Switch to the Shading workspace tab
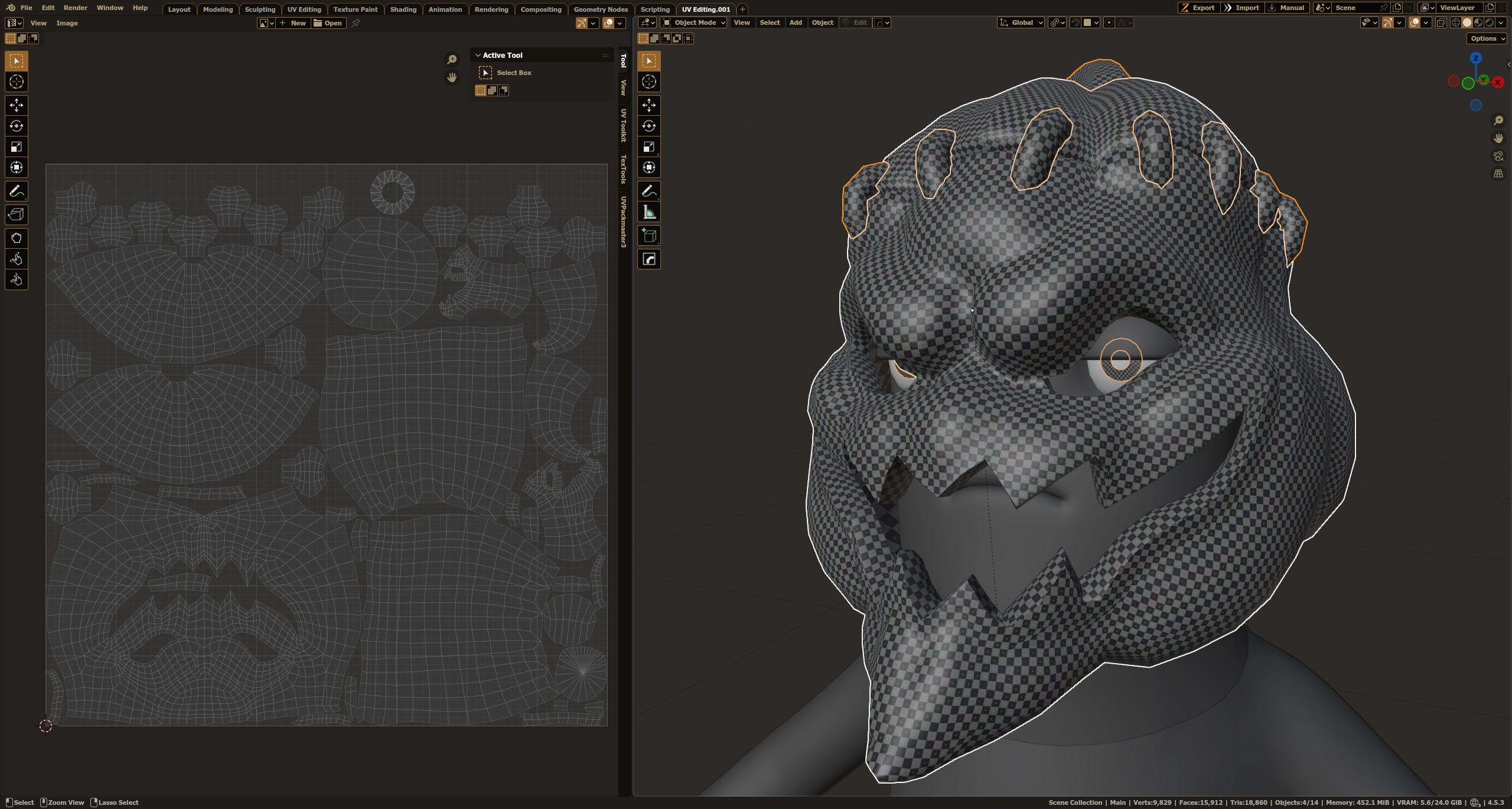The height and width of the screenshot is (809, 1512). 403,9
